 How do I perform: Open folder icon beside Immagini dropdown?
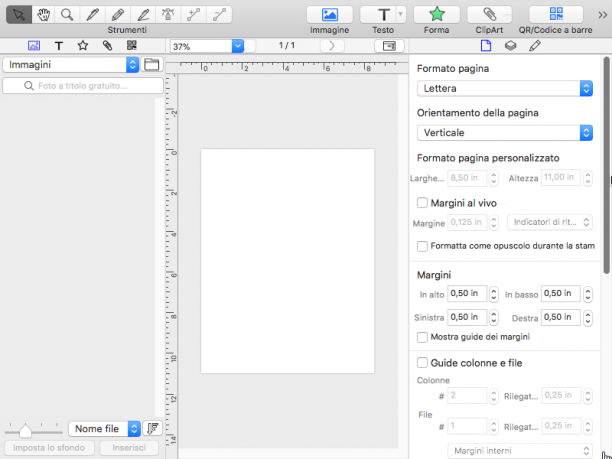tap(151, 64)
